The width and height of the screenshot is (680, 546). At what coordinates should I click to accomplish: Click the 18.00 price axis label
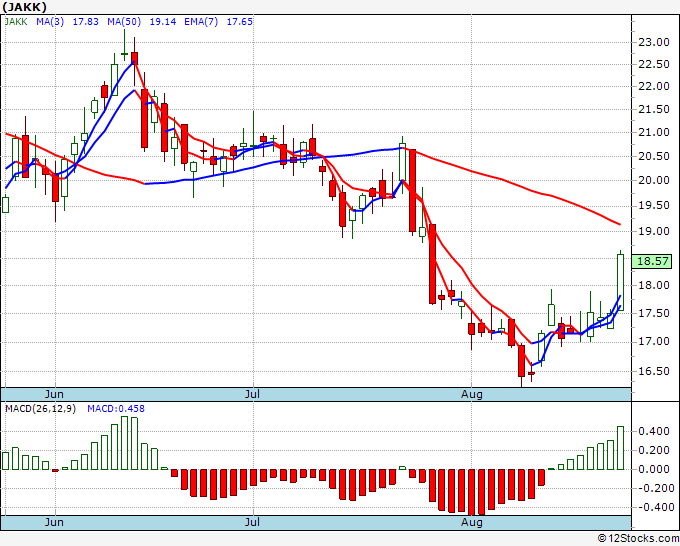tap(654, 285)
